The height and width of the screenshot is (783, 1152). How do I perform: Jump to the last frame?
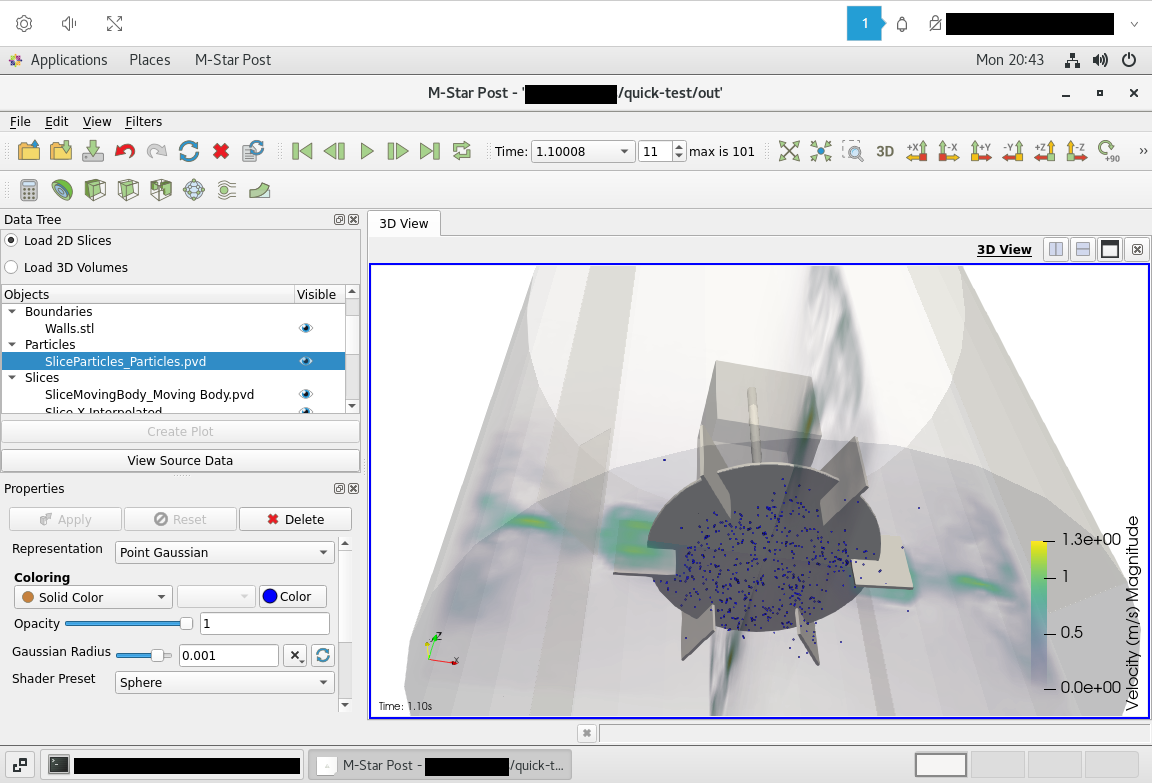[430, 151]
